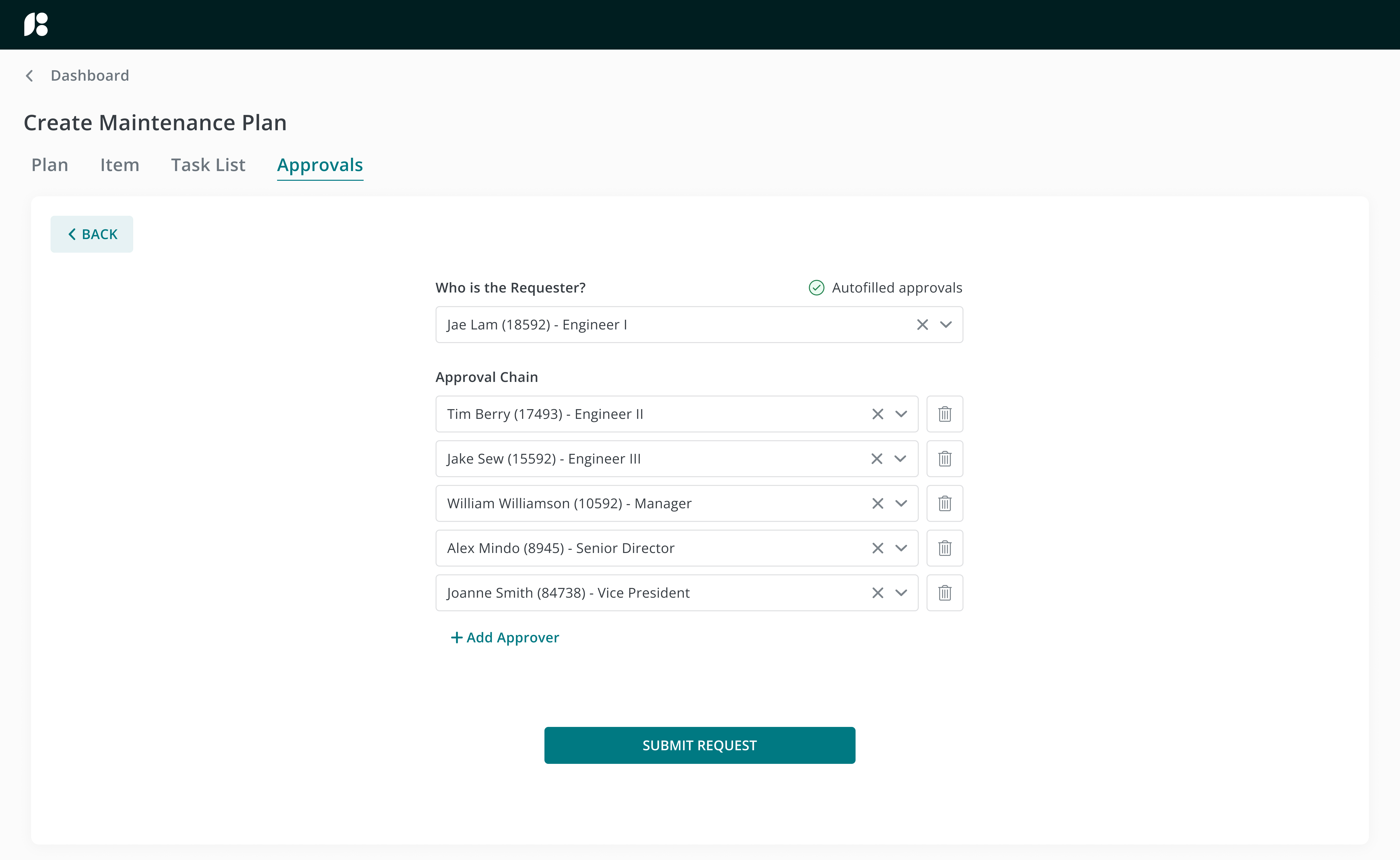1400x862 pixels.
Task: Open Joanne Smith dropdown chevron
Action: coord(901,593)
